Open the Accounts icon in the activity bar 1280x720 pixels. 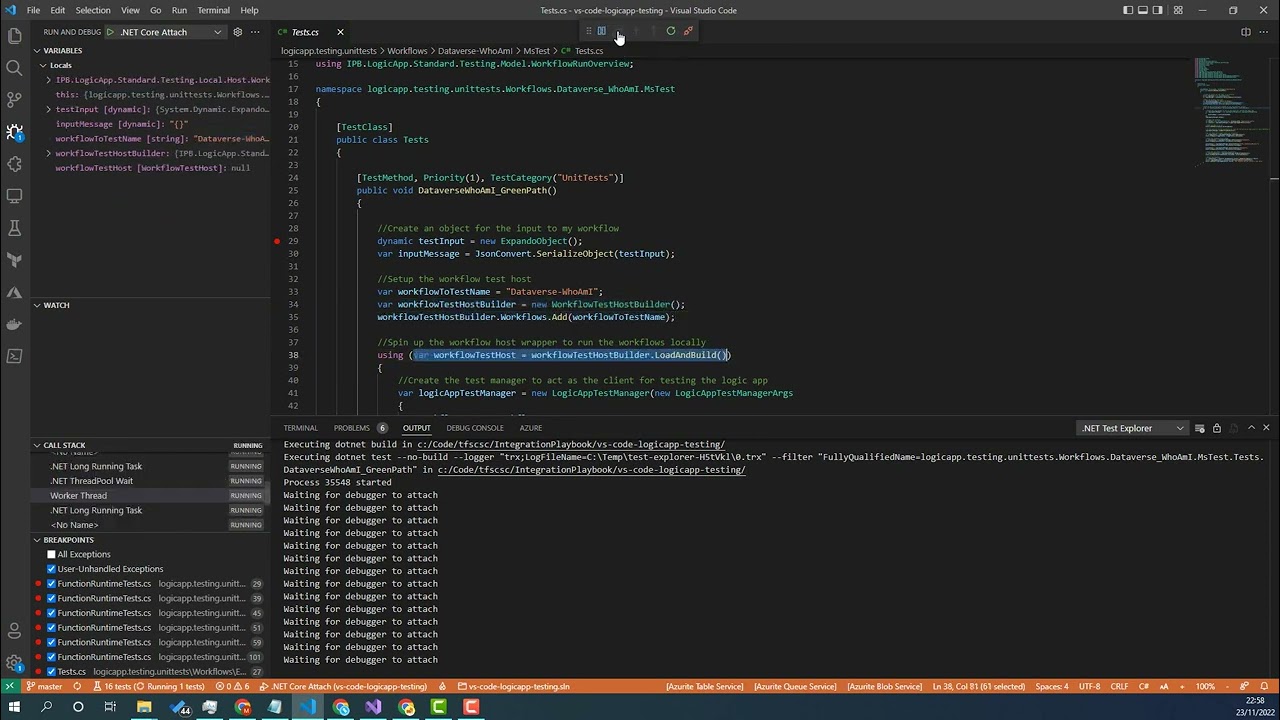(14, 631)
